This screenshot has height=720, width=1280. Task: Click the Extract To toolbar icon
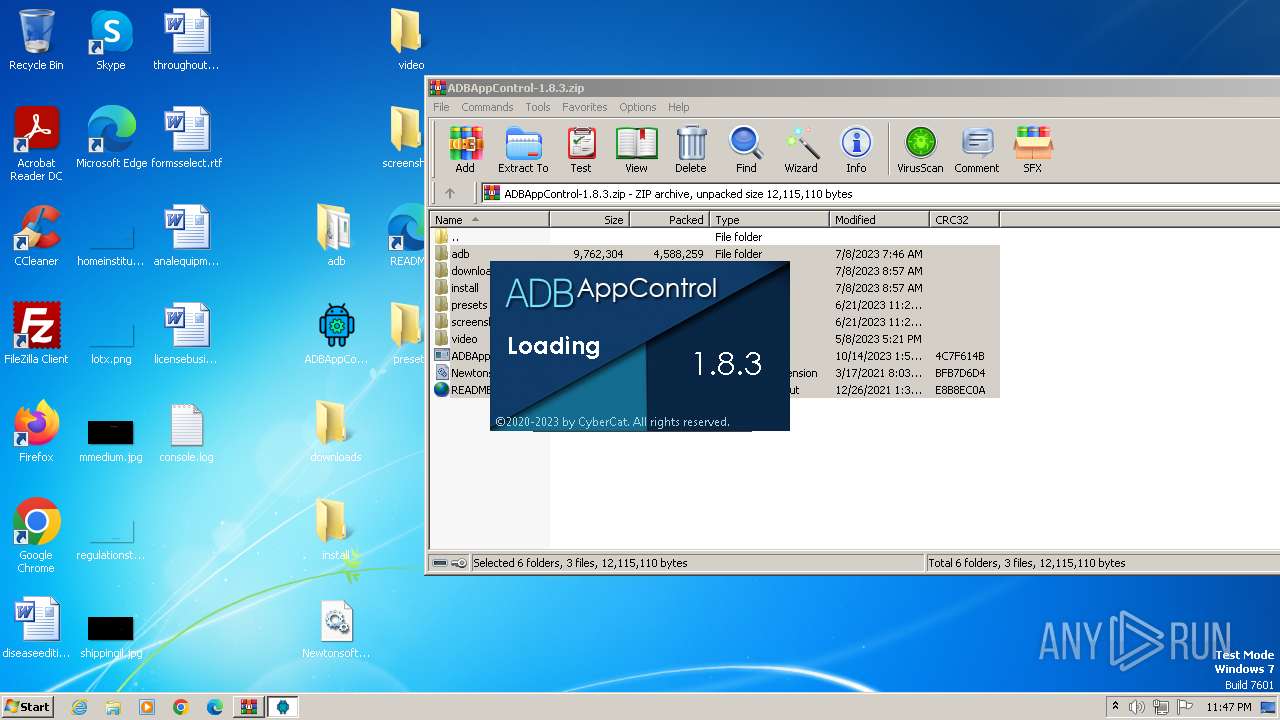[x=523, y=149]
